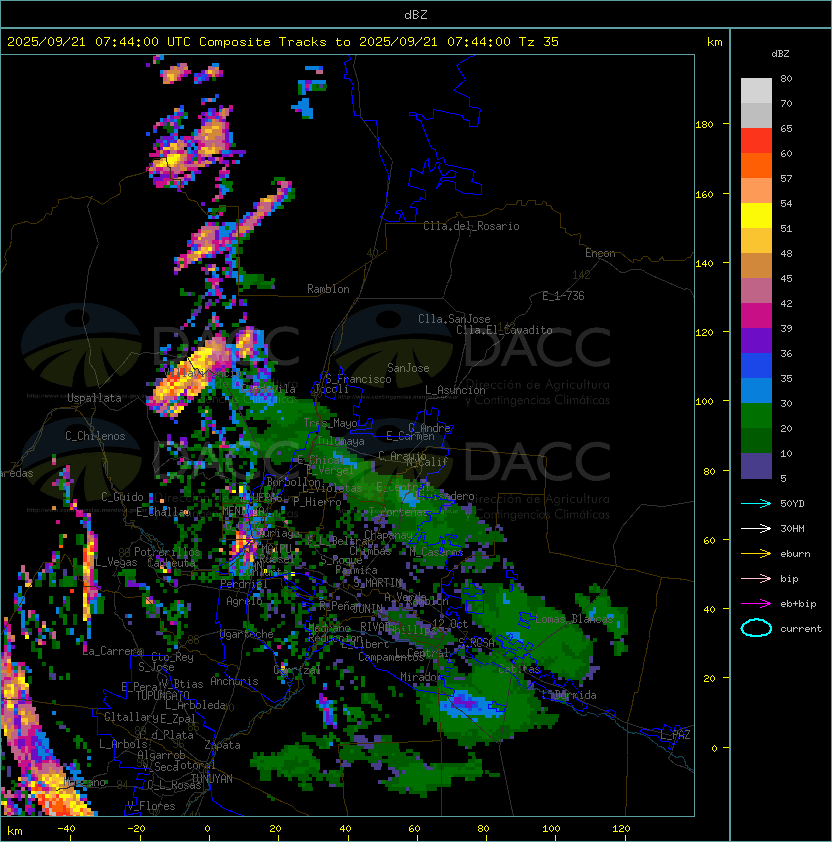Image resolution: width=832 pixels, height=842 pixels.
Task: Pick the red 60-65 dBZ swatch
Action: [x=756, y=141]
